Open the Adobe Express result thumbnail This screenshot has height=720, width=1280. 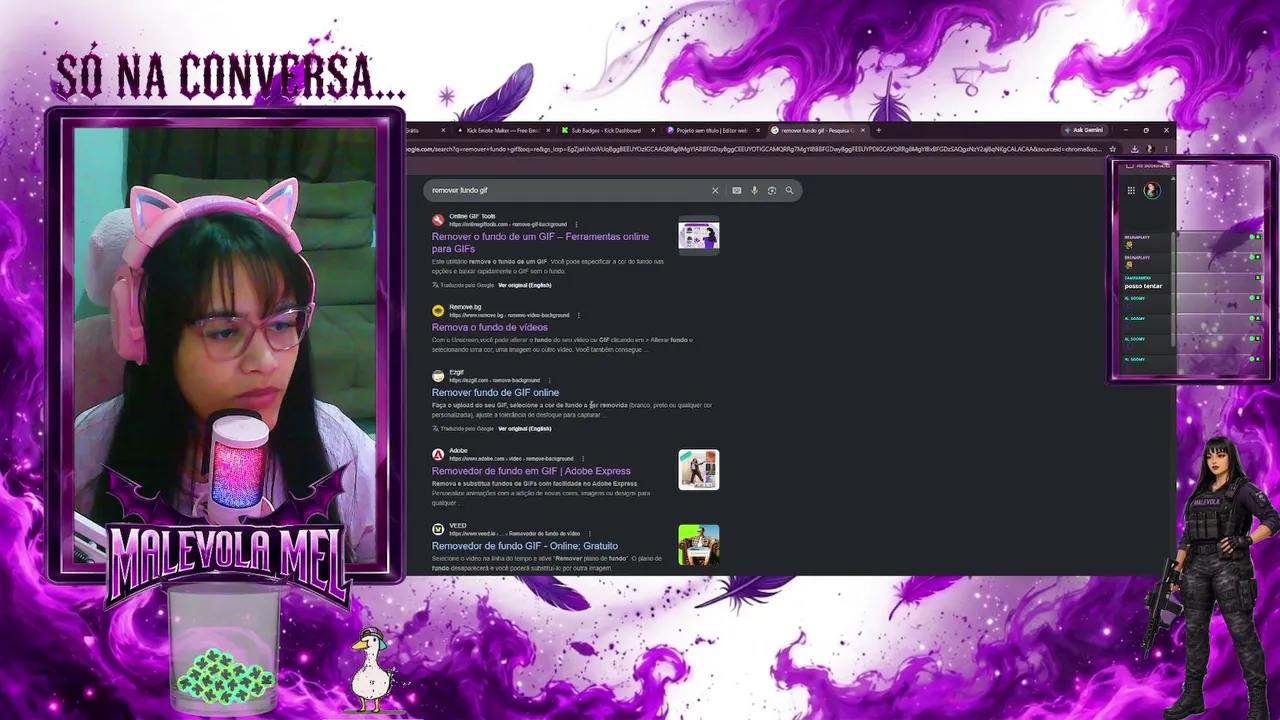[698, 470]
